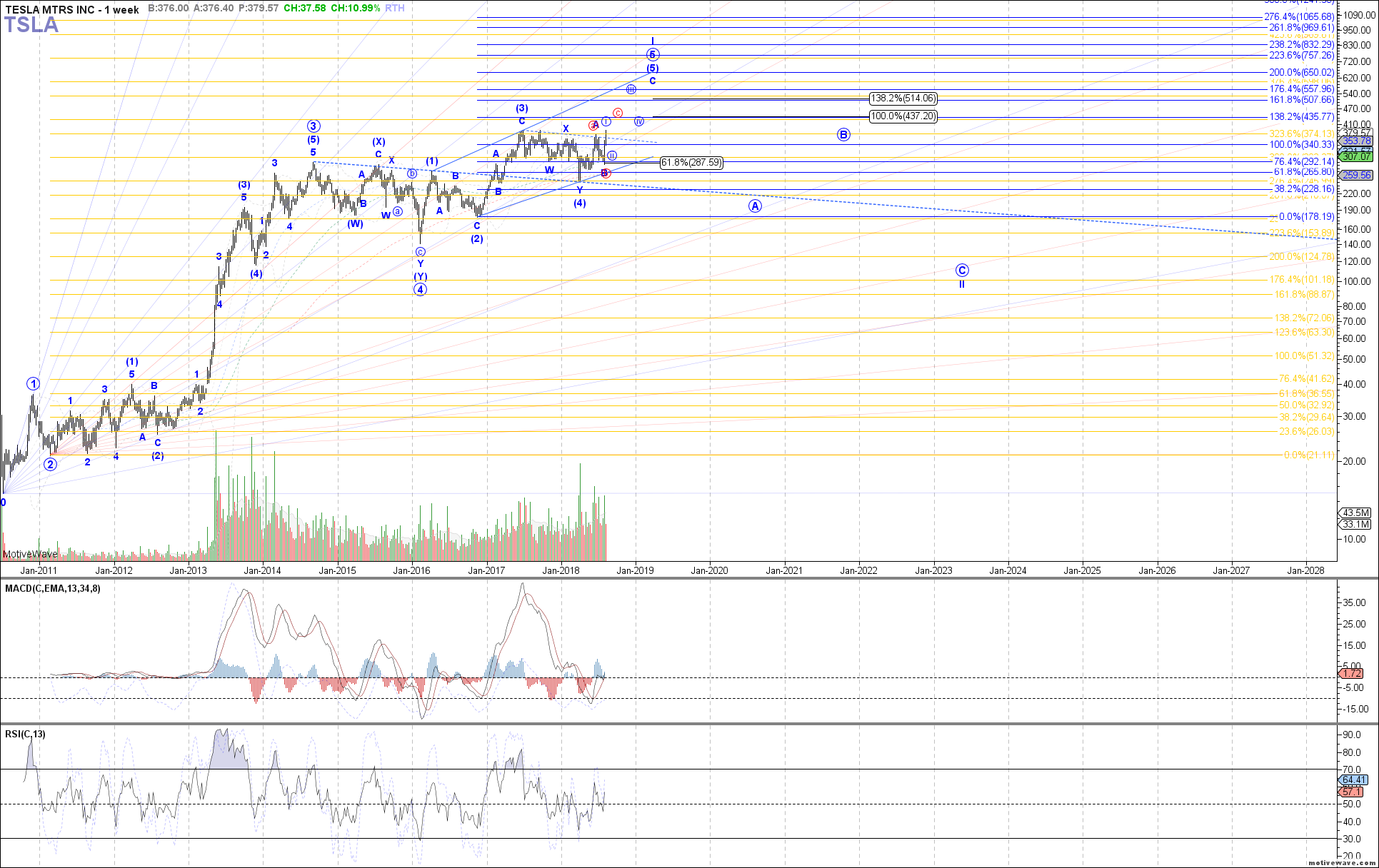This screenshot has height=868, width=1379.
Task: Click the Jan-2011 date axis label
Action: (x=39, y=570)
